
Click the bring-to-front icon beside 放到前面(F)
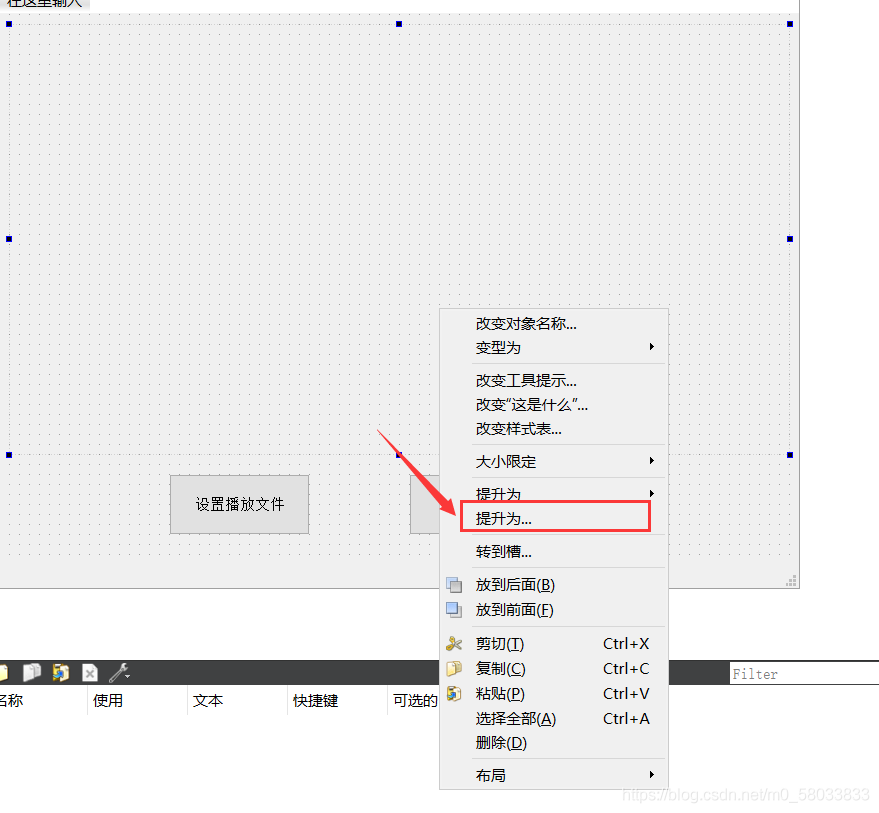tap(454, 609)
